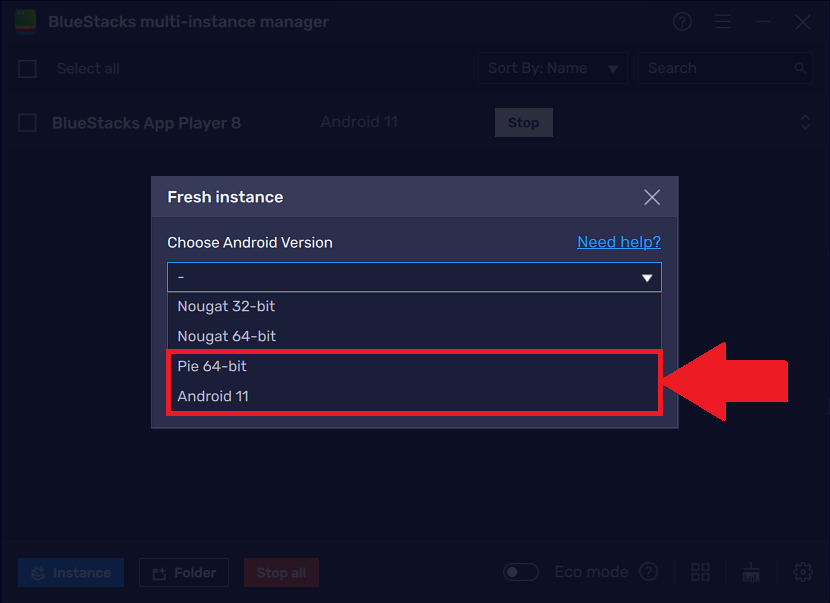830x603 pixels.
Task: Enable the Eco mode toggle switch
Action: click(x=520, y=571)
